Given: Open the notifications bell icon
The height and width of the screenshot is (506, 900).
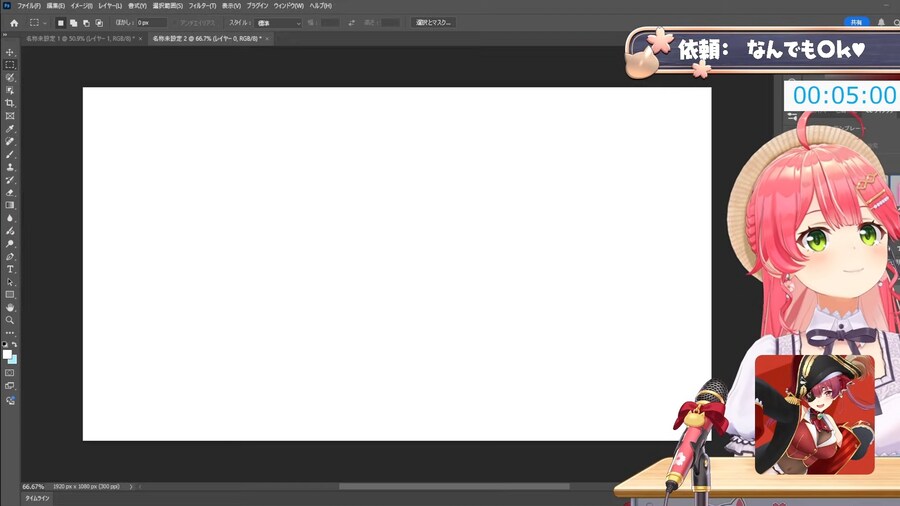Looking at the screenshot, I should coord(881,22).
